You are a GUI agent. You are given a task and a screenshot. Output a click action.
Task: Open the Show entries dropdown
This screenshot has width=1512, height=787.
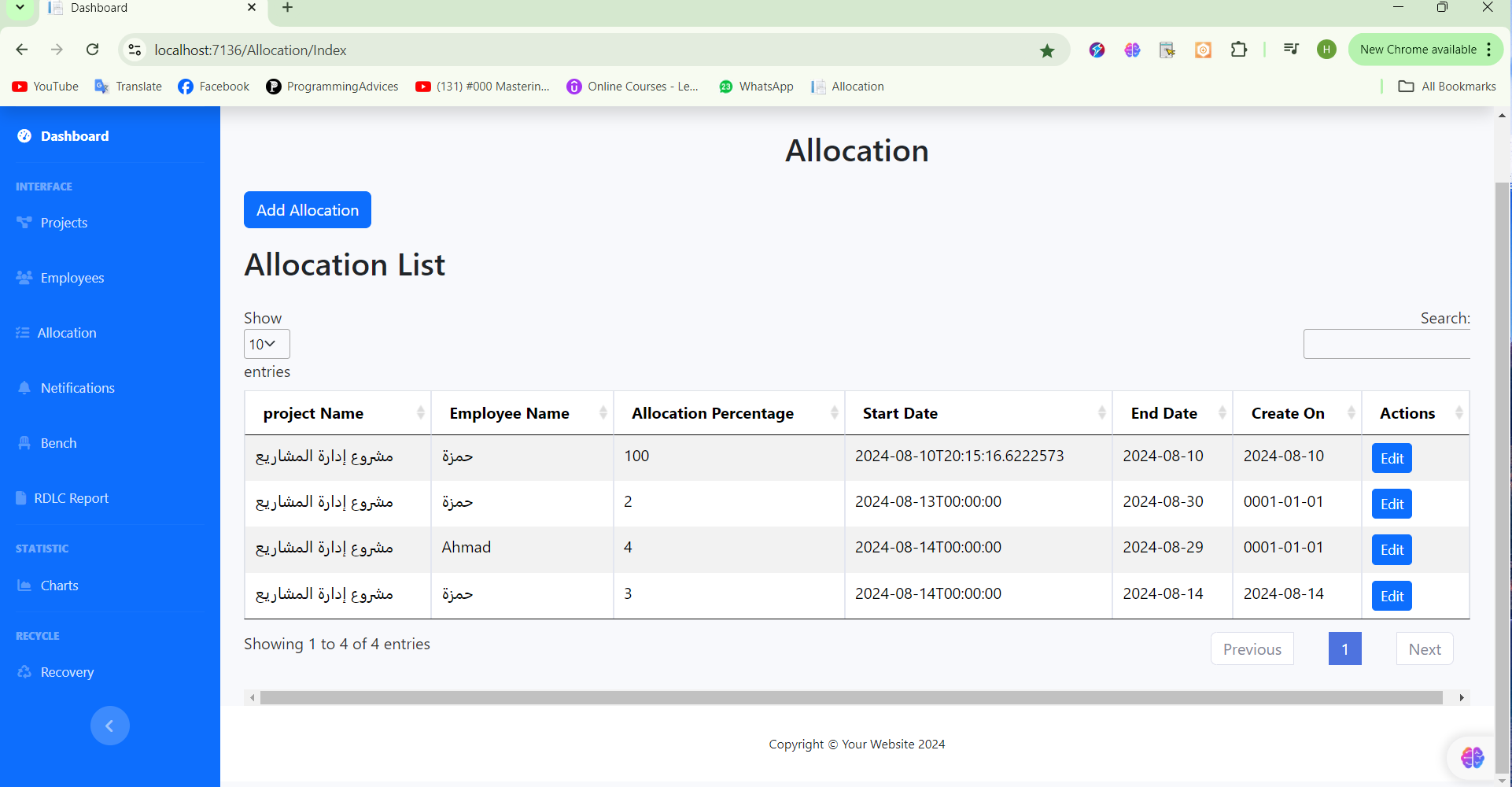tap(267, 344)
